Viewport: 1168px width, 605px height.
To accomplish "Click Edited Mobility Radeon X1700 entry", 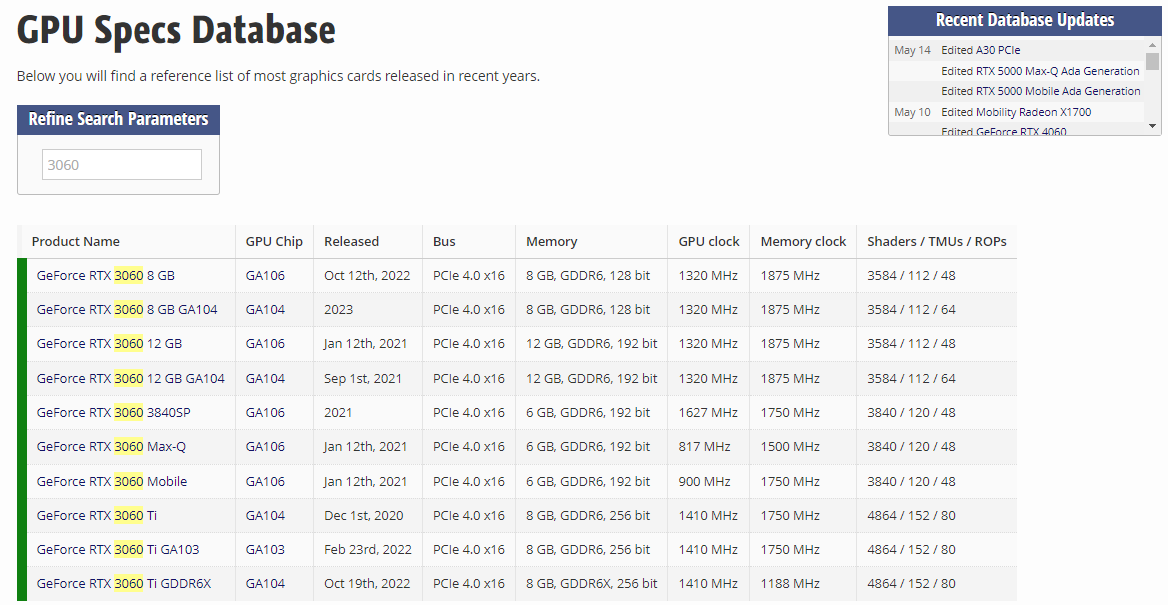I will [x=1016, y=112].
